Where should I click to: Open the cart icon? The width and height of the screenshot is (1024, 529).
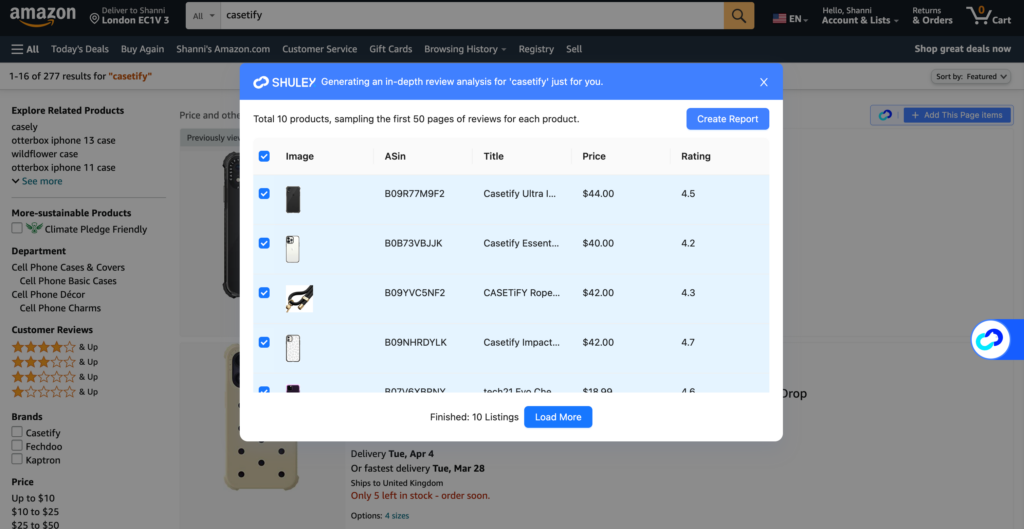pos(990,16)
